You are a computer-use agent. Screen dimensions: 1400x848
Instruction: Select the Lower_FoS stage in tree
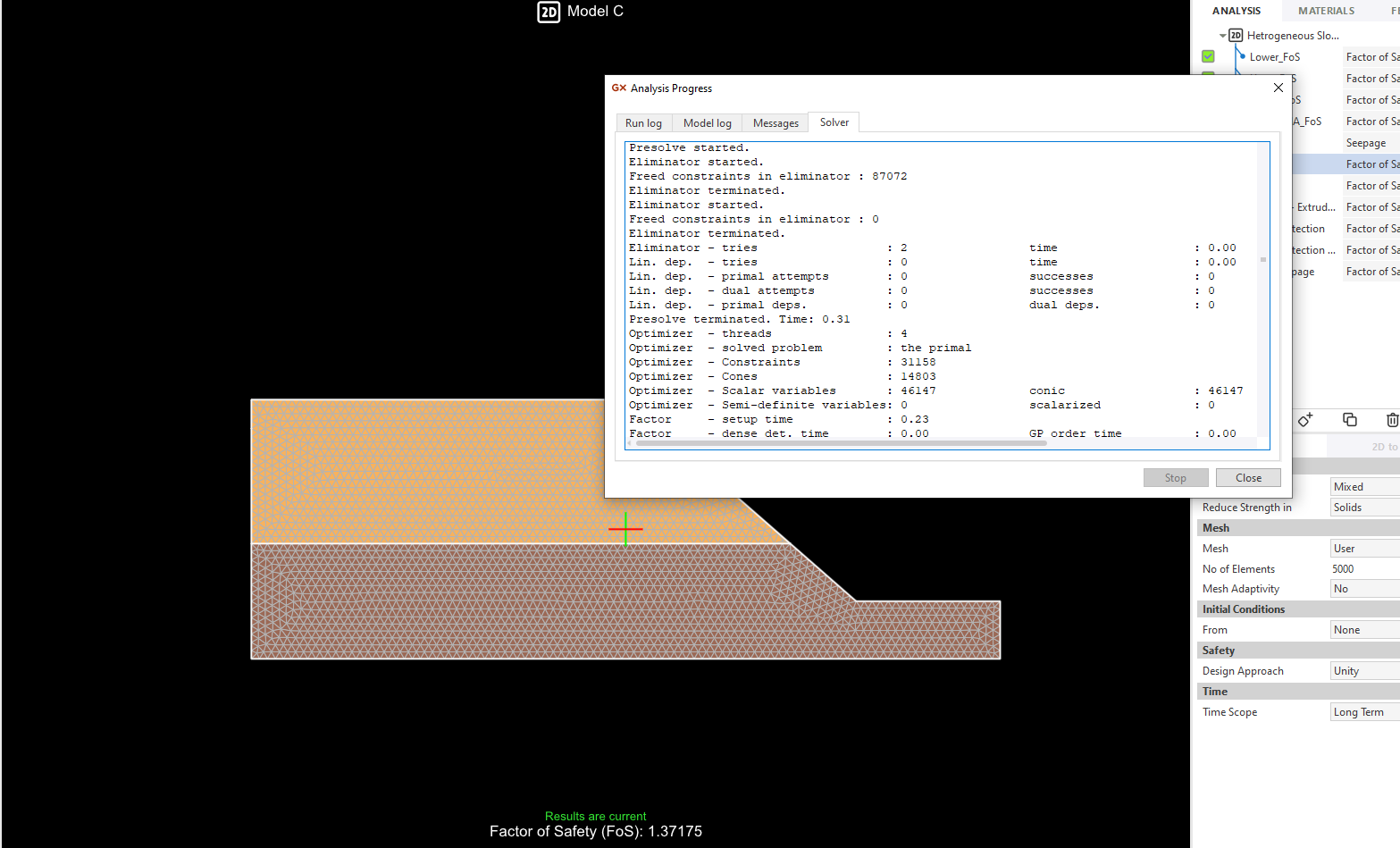tap(1274, 57)
